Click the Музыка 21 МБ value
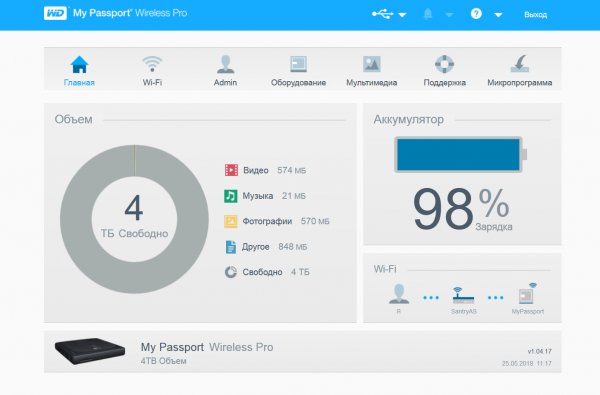This screenshot has width=600, height=395. (x=293, y=196)
